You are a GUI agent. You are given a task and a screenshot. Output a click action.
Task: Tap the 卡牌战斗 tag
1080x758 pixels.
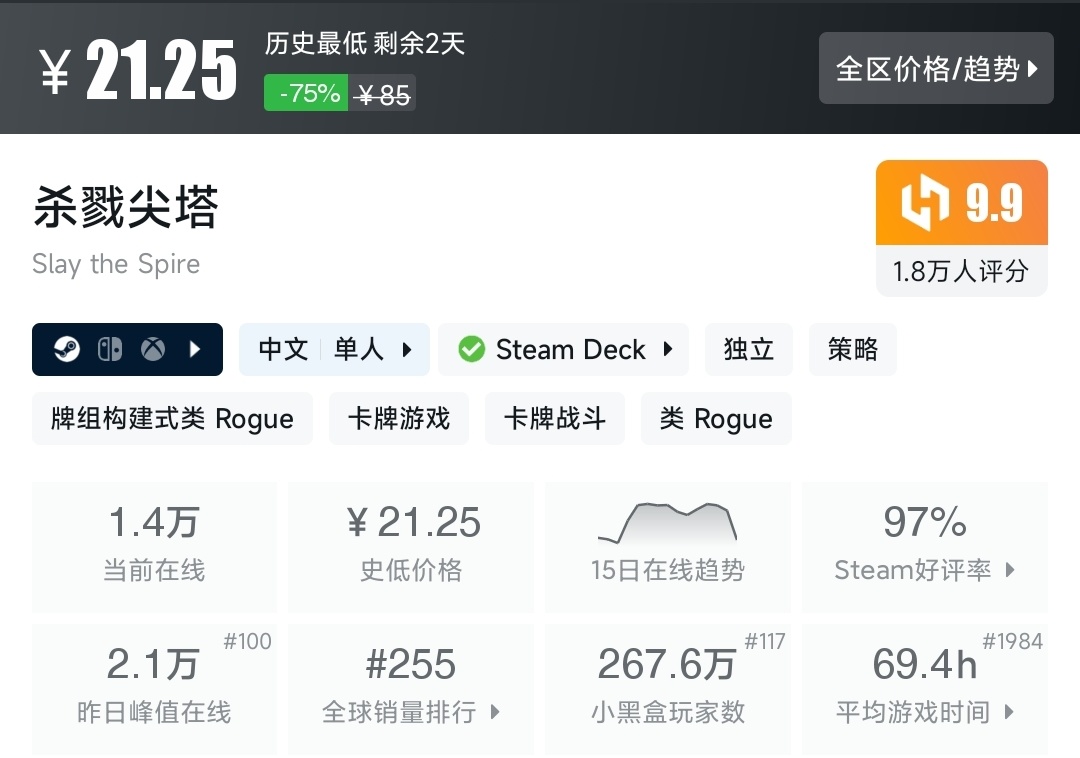click(x=555, y=418)
